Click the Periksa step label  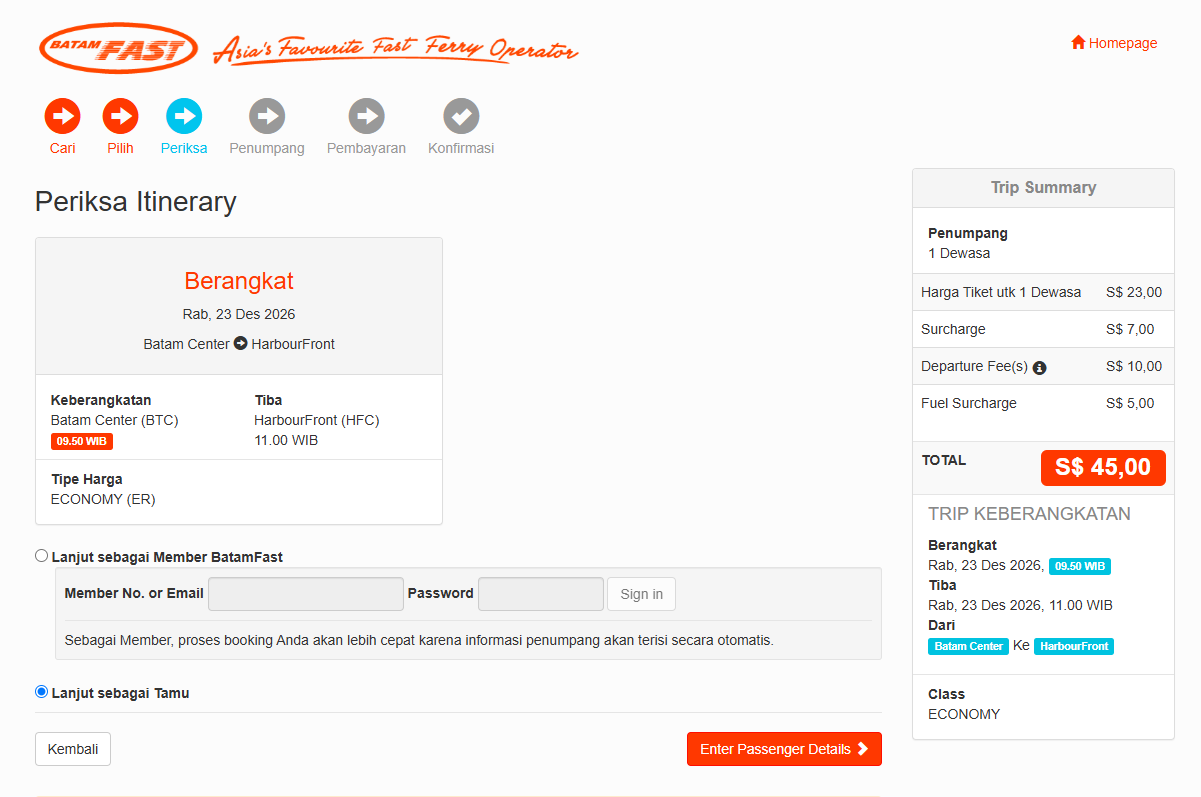[x=184, y=148]
